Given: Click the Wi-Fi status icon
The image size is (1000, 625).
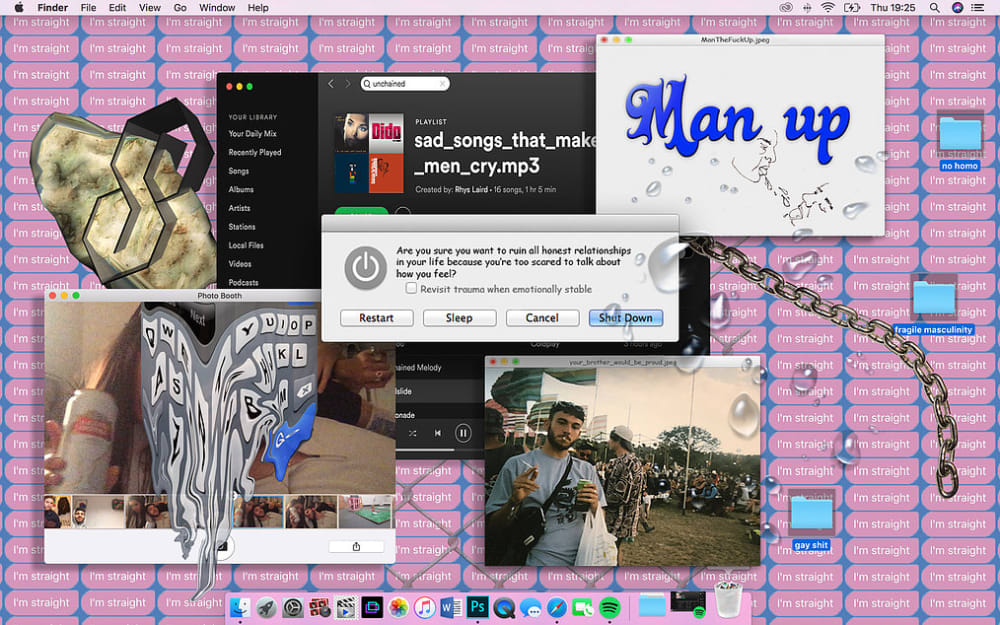Looking at the screenshot, I should pos(828,8).
